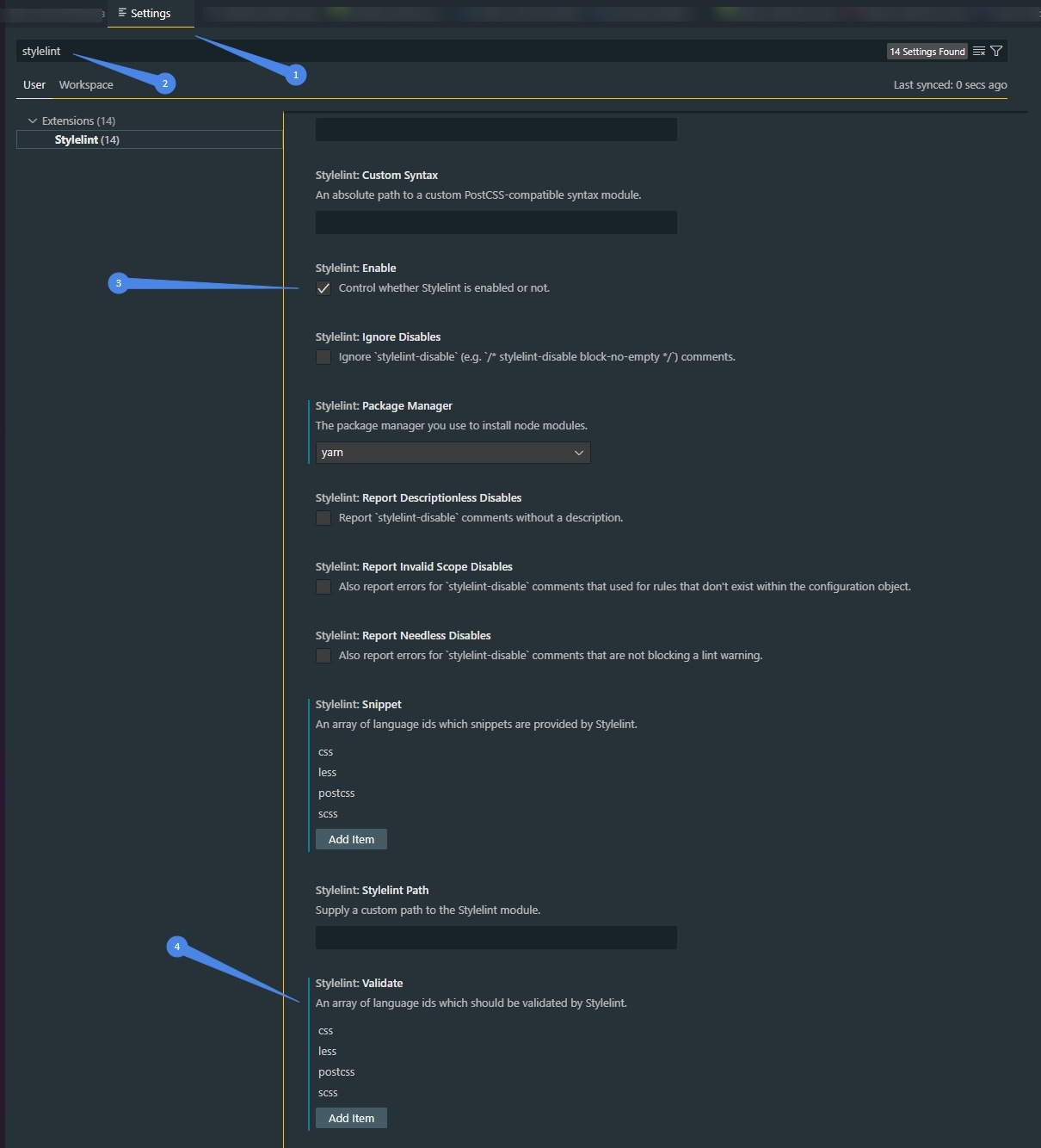Click the Stylelint Path input field
Image resolution: width=1041 pixels, height=1148 pixels.
[x=496, y=937]
